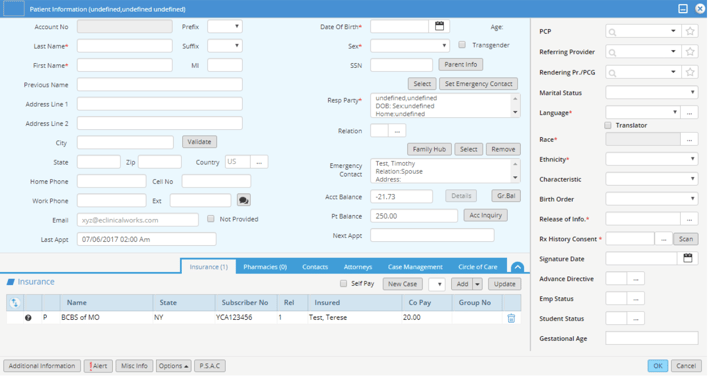Screen dimensions: 710x377
Task: Click Referring Provider search magnifier
Action: coord(612,52)
